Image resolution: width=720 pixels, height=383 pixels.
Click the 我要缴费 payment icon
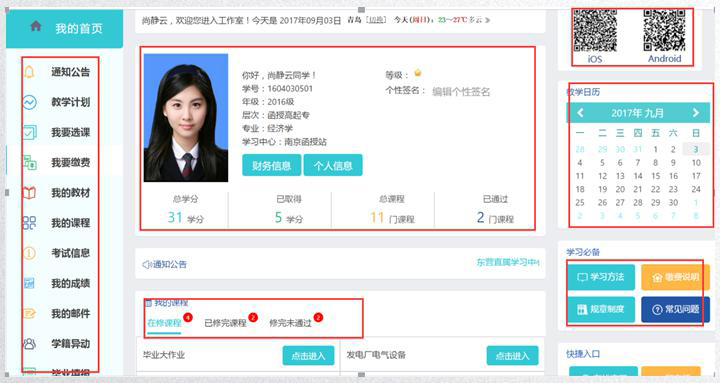(30, 162)
